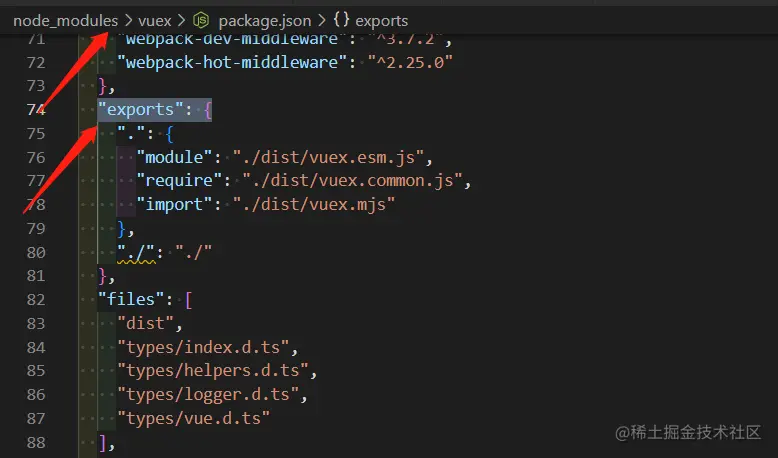Open vuex breadcrumb segment
This screenshot has width=778, height=458.
tap(155, 21)
